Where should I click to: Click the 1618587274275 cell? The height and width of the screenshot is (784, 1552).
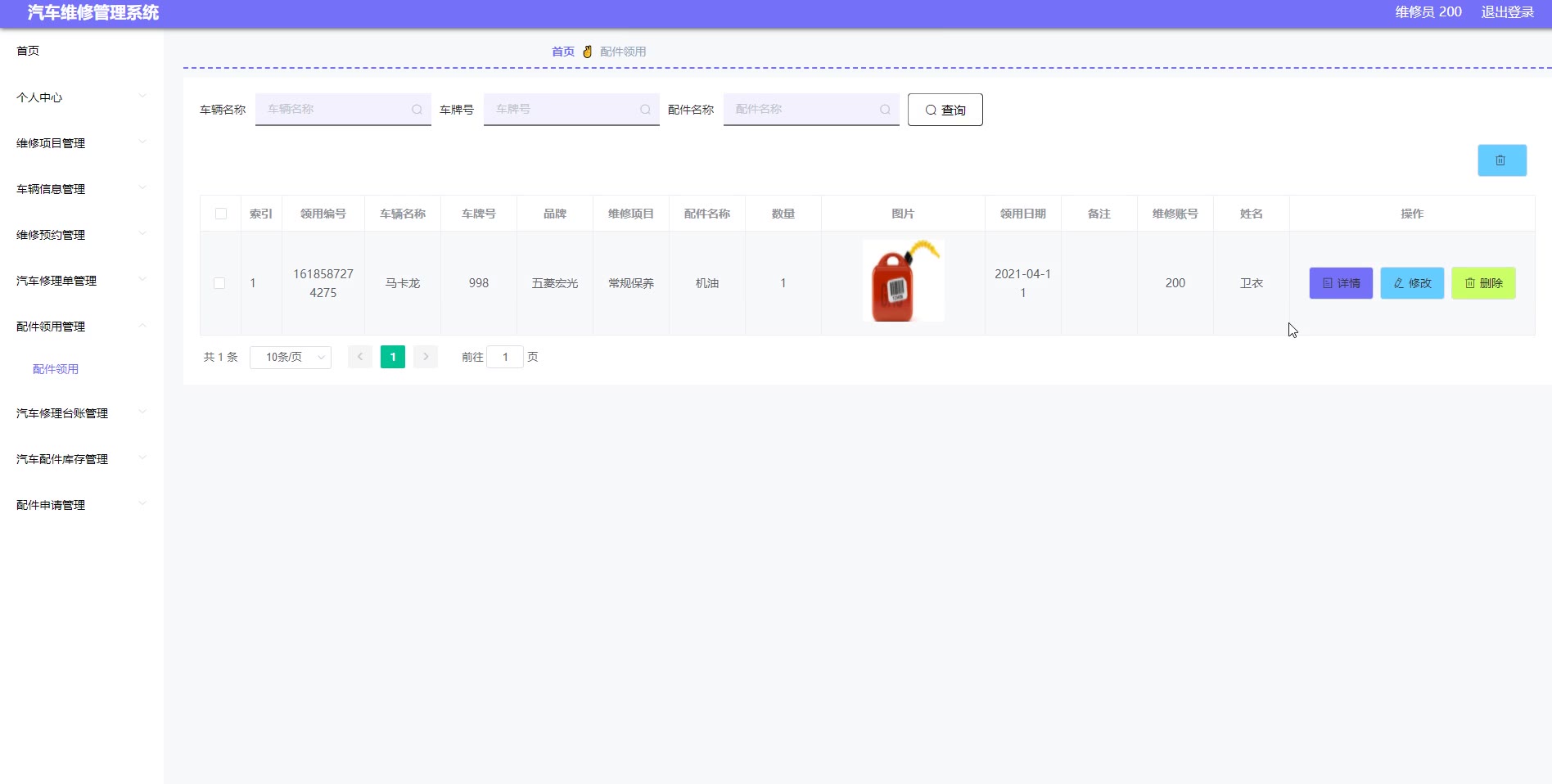[323, 283]
